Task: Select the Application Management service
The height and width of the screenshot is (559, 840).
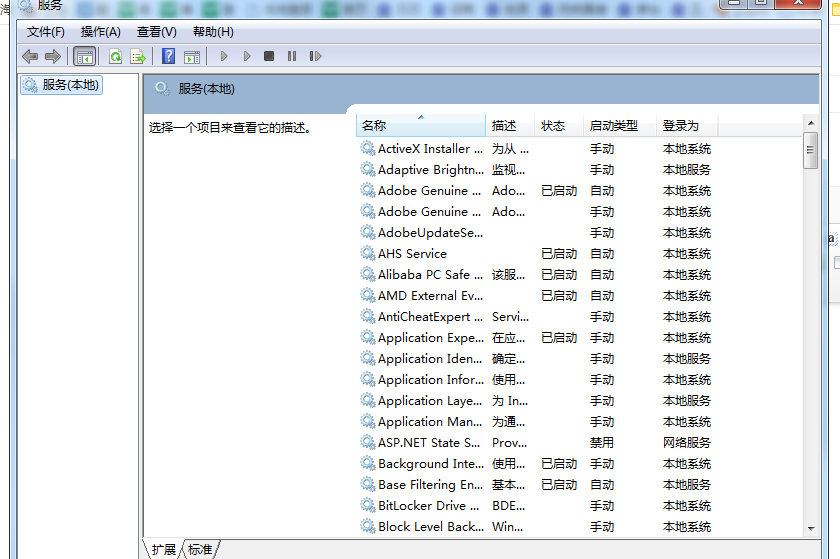Action: (x=537, y=422)
